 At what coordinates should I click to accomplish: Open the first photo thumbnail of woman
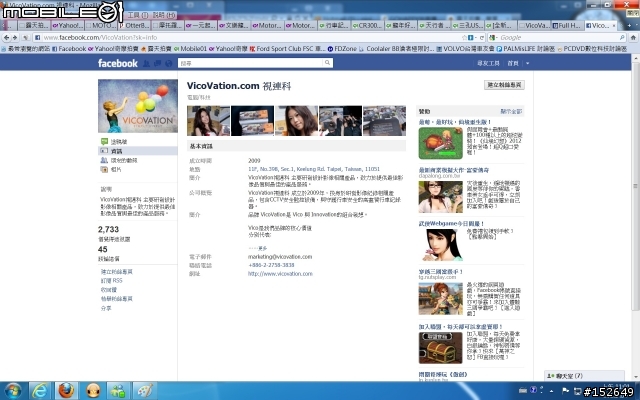coord(208,121)
